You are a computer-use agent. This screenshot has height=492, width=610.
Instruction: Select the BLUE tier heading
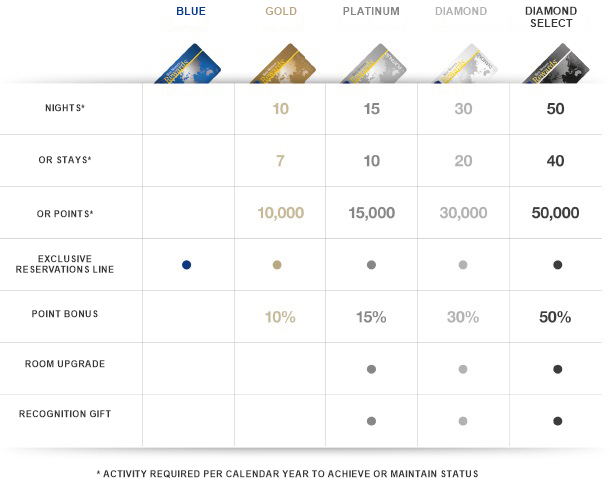click(191, 11)
